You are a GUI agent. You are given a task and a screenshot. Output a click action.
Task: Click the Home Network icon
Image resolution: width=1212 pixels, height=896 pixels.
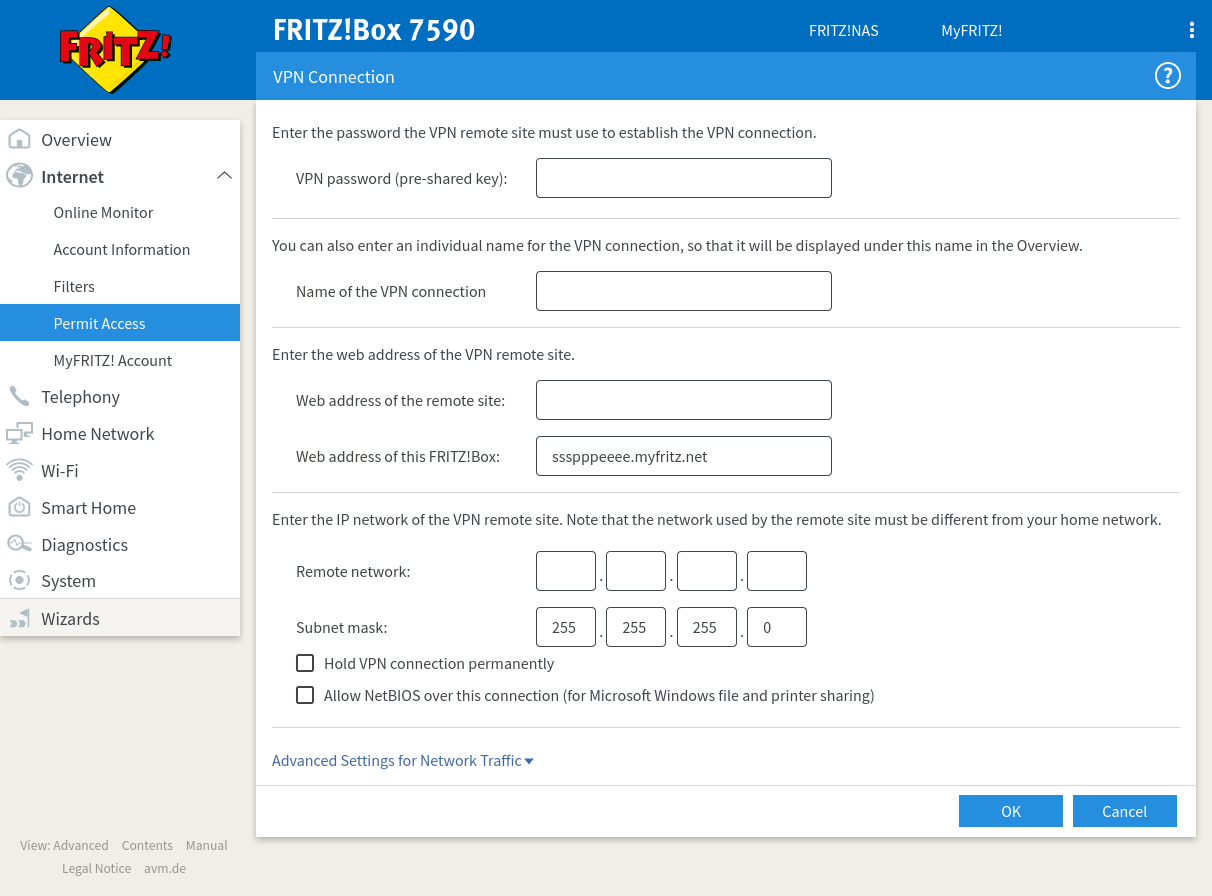(19, 434)
